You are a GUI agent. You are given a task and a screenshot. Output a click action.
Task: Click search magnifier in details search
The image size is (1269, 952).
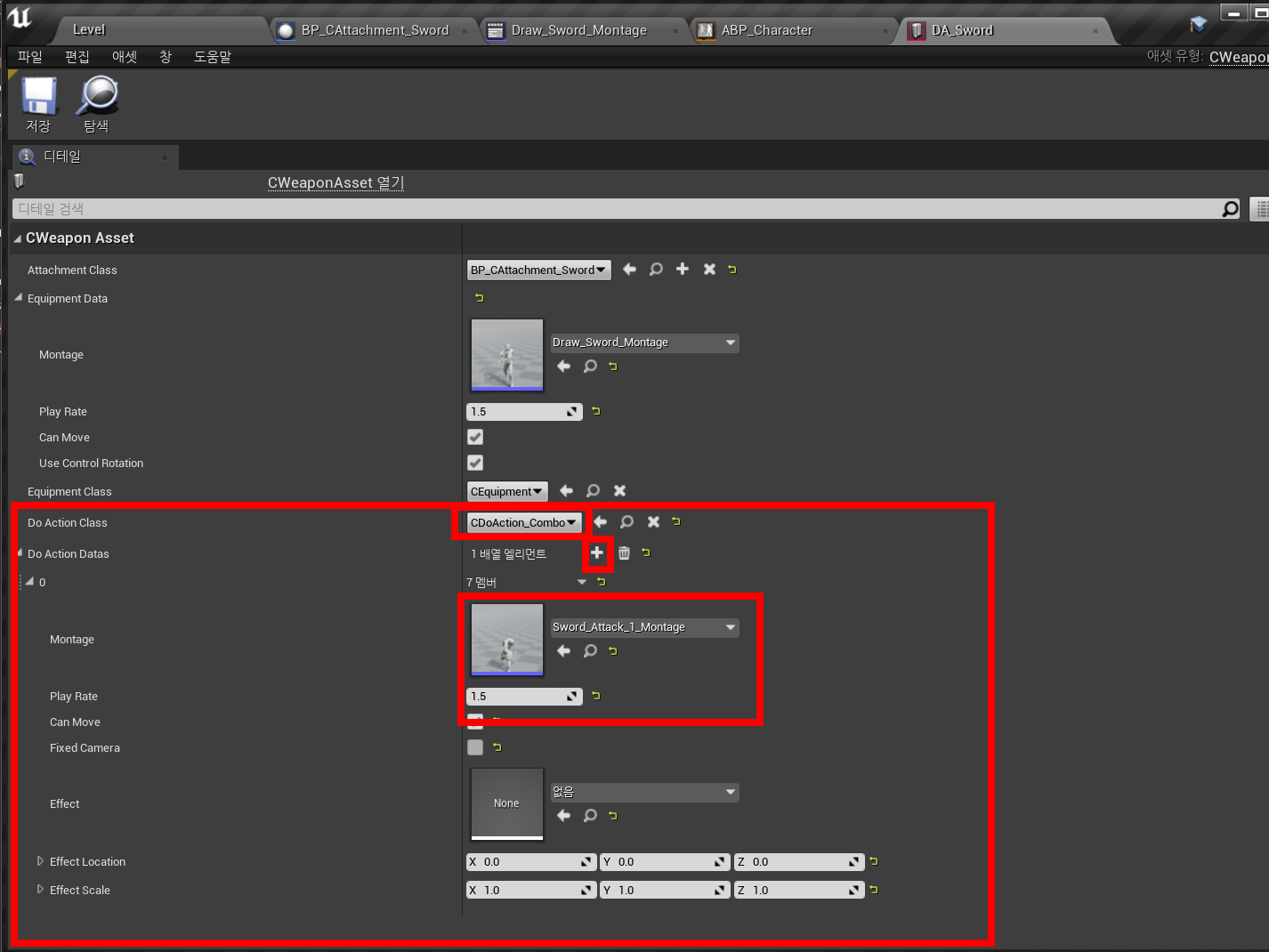pos(1230,208)
